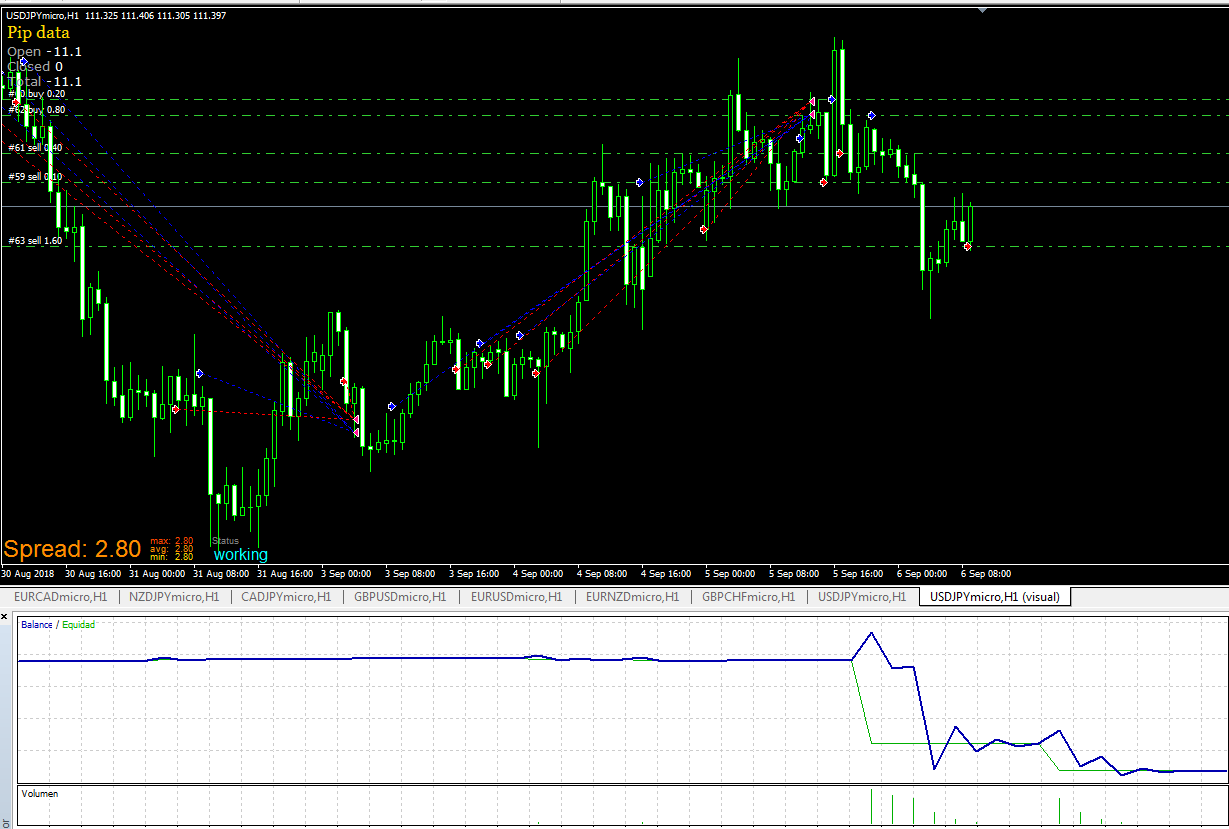Click the Spread: 2.80 indicator text
1229x829 pixels.
tap(72, 549)
